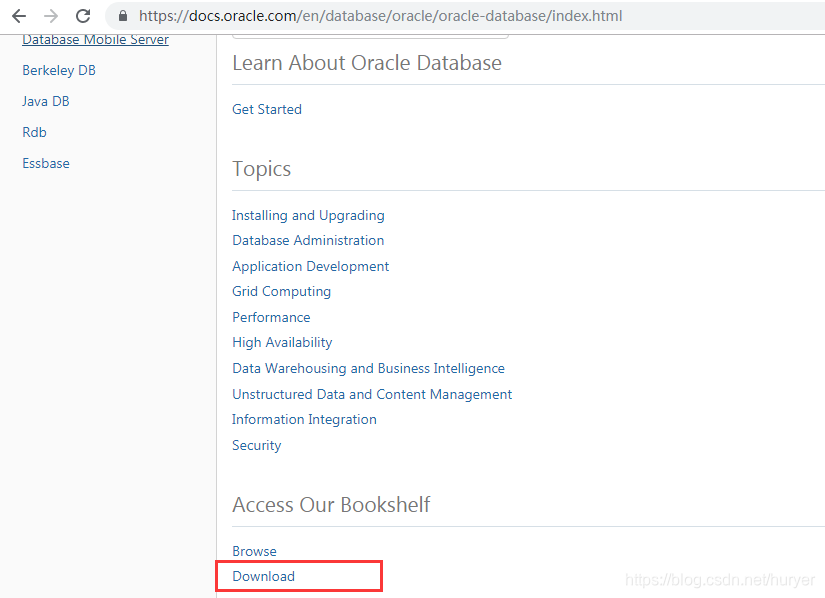Open Unstructured Data and Content Management
825x598 pixels.
coord(372,394)
